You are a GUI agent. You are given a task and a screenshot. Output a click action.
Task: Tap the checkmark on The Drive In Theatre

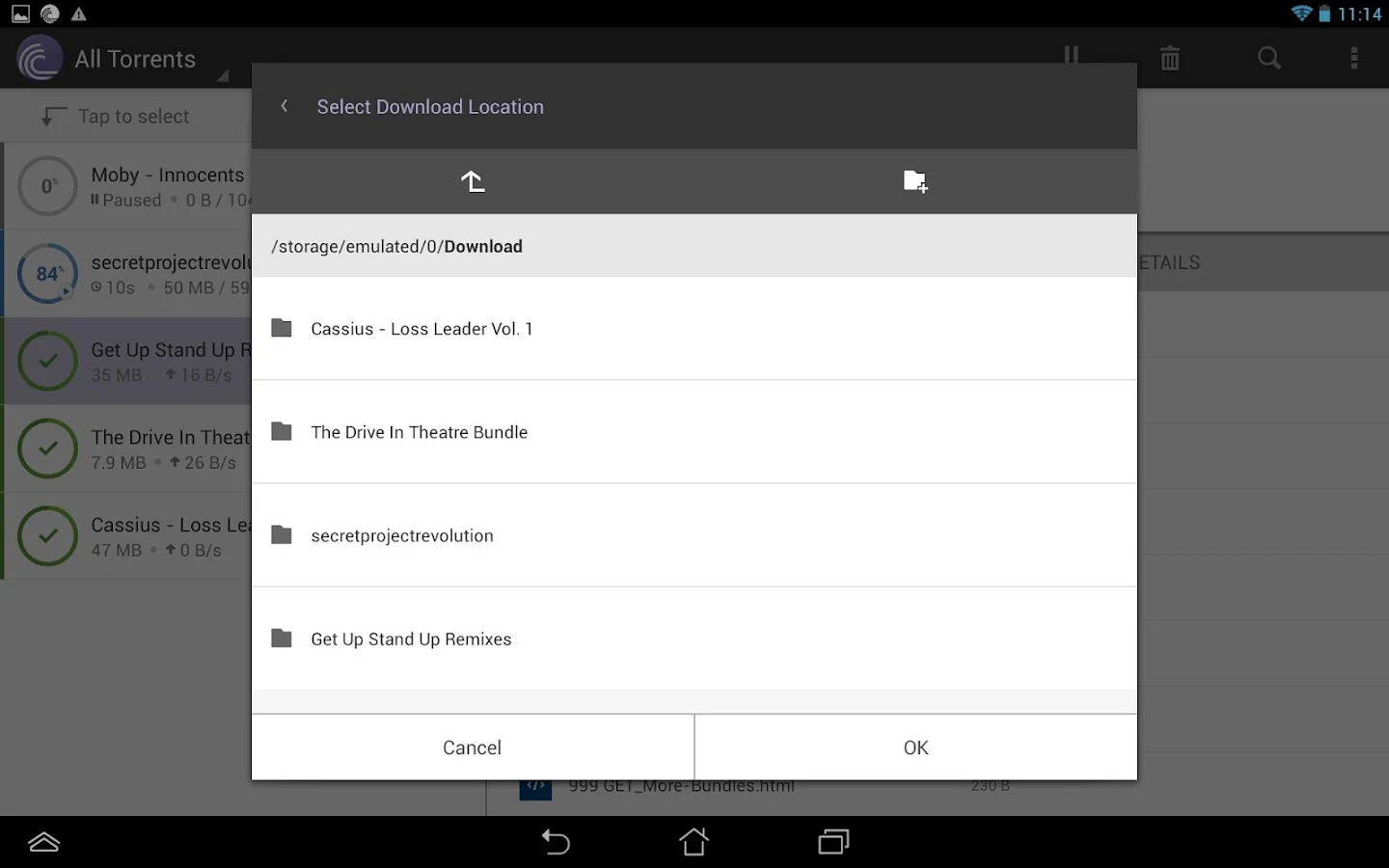tap(47, 448)
